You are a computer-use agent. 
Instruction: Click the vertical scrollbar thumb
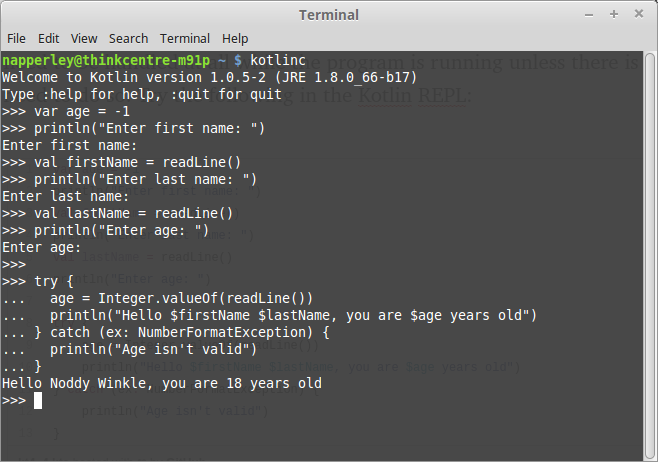(650, 256)
